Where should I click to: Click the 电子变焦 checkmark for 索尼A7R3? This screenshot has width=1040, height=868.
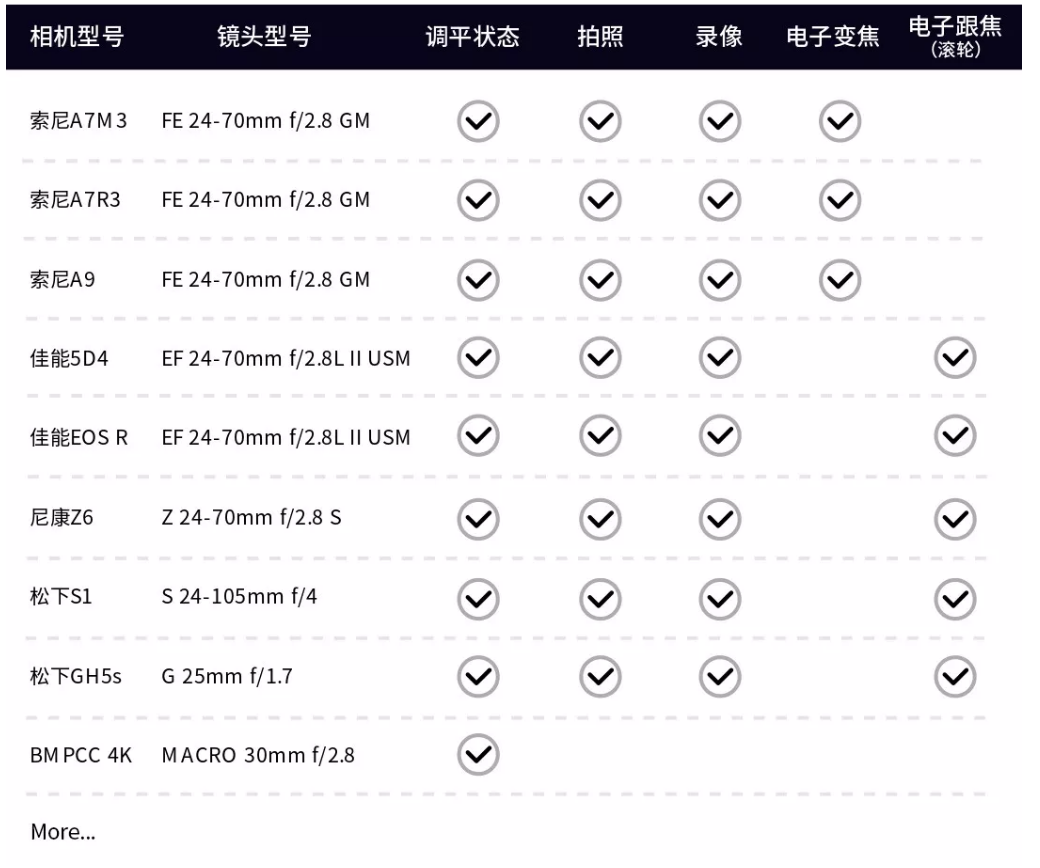840,200
